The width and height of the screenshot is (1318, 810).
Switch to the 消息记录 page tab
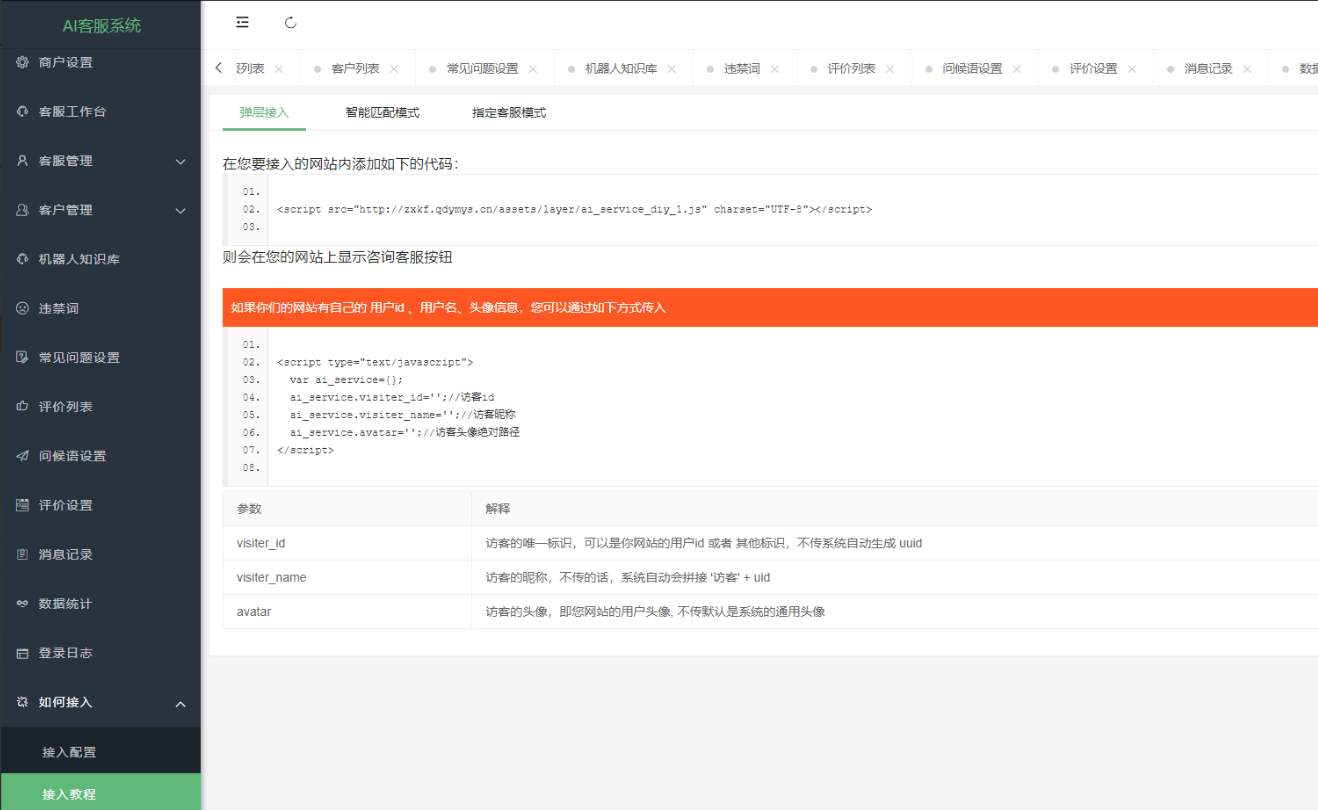tap(1208, 69)
